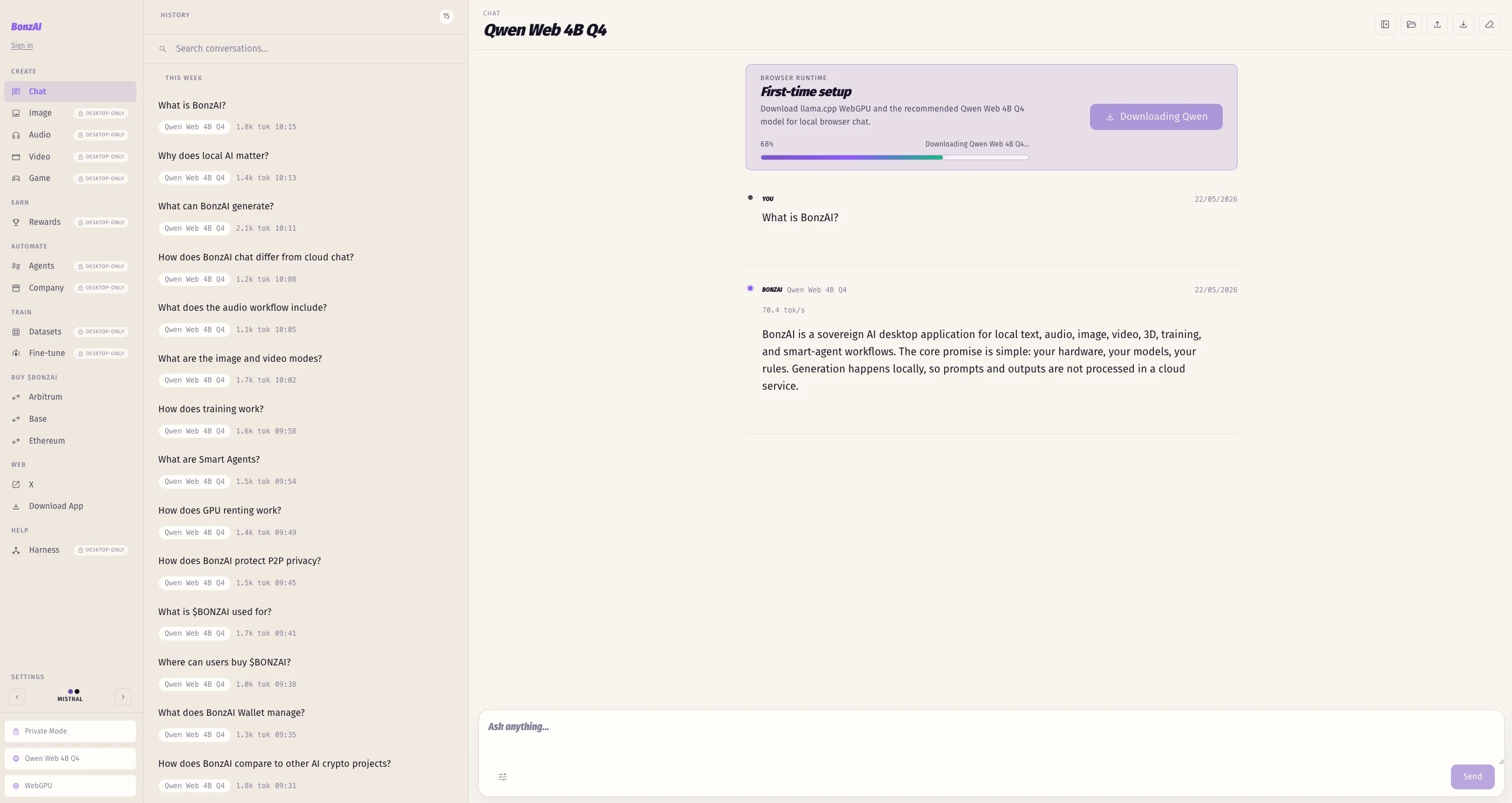The image size is (1512, 803).
Task: Open the "What are Smart Agents?" conversation
Action: coord(306,470)
